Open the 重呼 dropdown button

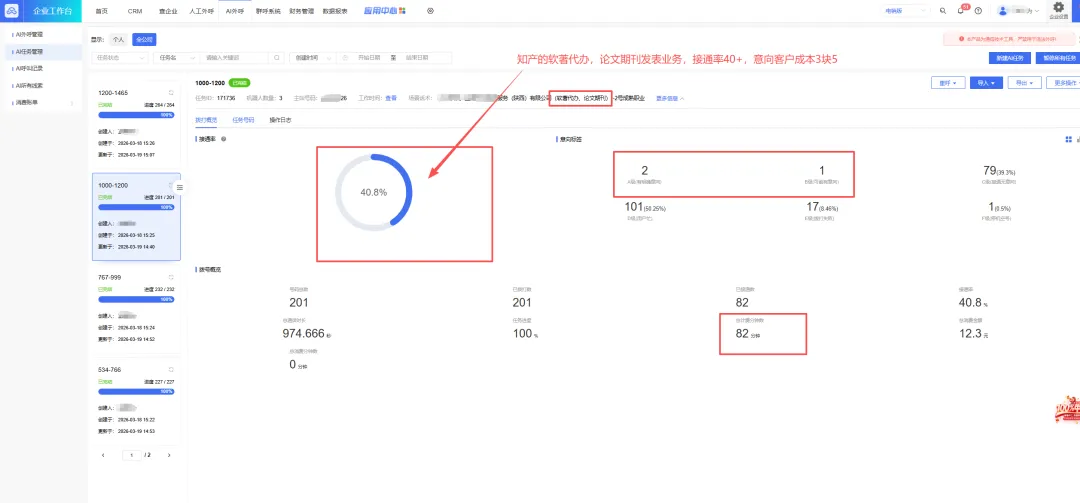point(948,83)
